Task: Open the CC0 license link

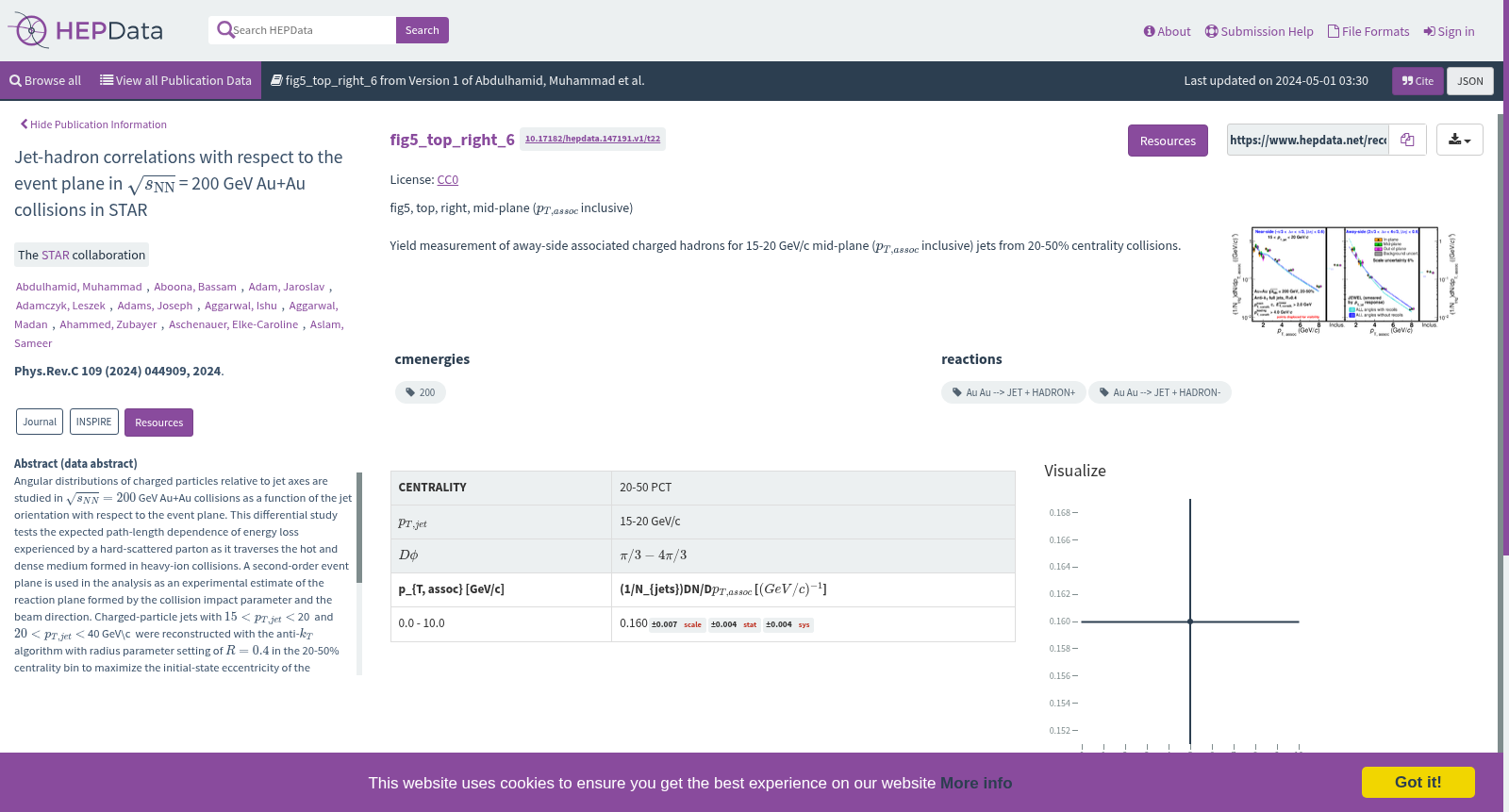Action: 447,179
